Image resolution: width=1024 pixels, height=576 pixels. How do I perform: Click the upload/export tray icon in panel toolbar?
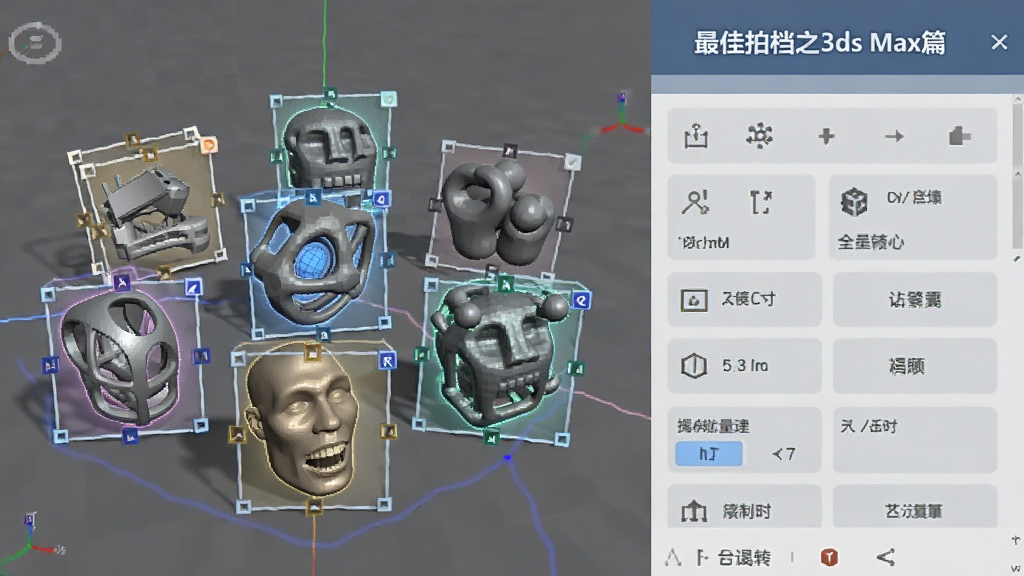pyautogui.click(x=696, y=136)
